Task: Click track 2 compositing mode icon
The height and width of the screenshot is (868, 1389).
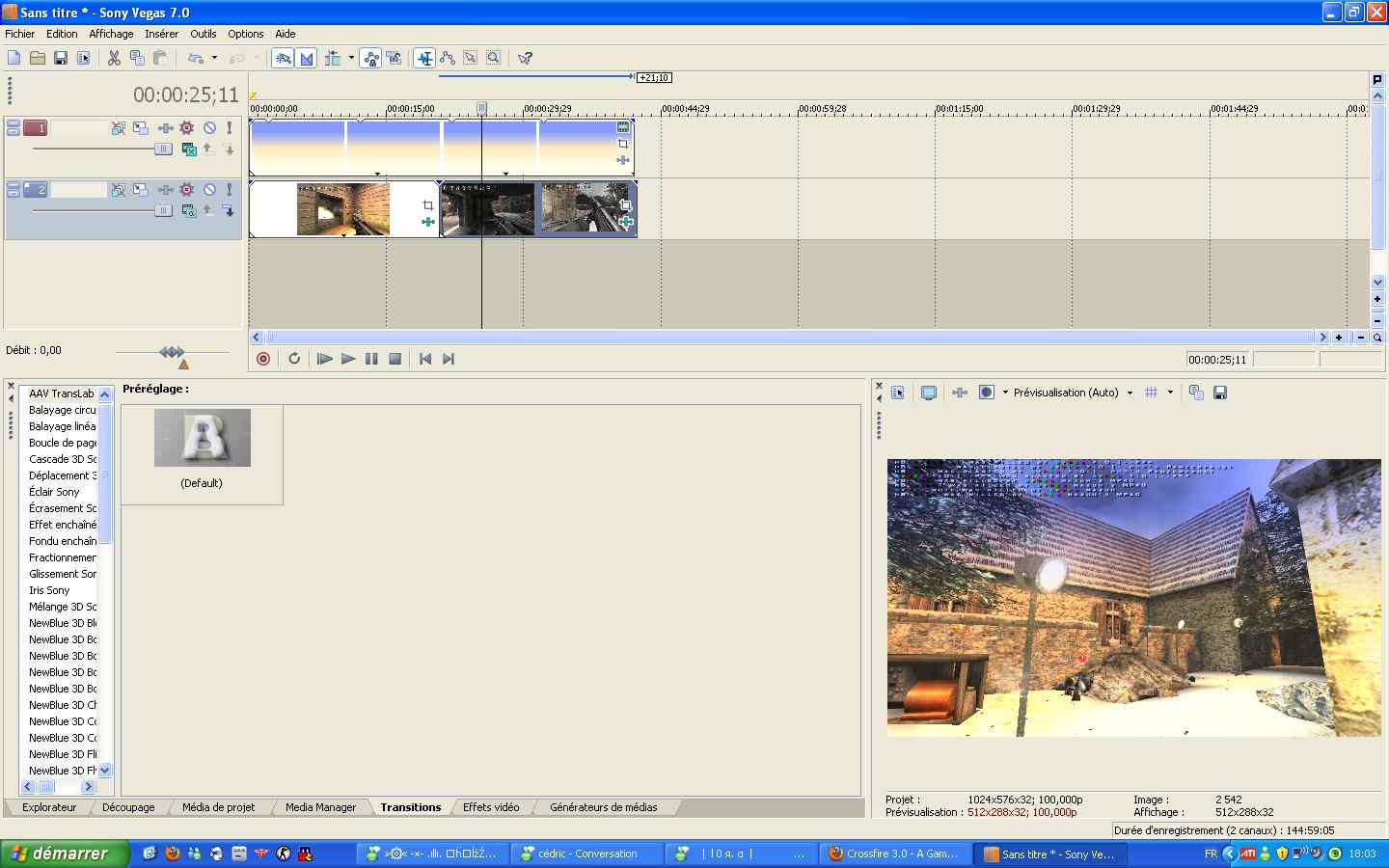Action: (189, 211)
